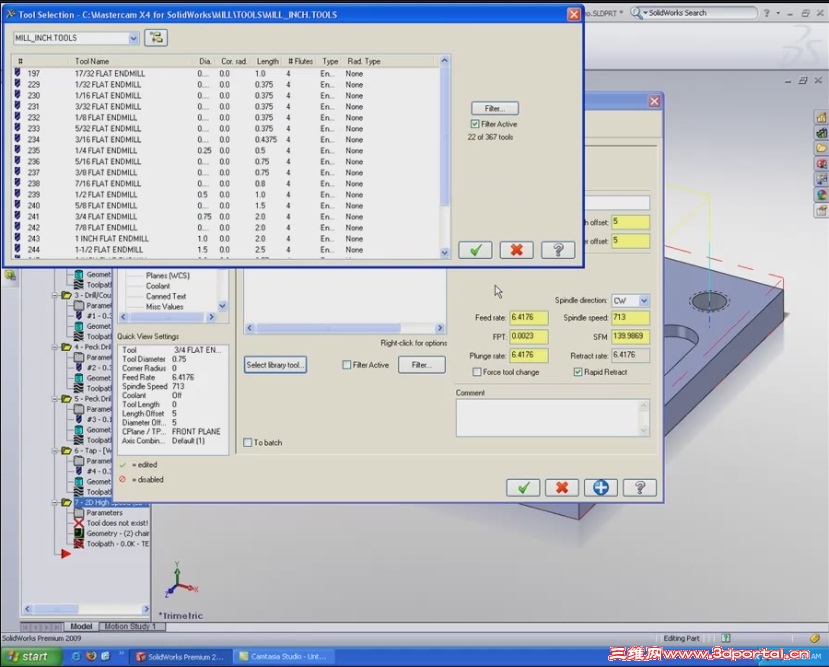Collapse operation 7 - 2D High Speed folder
The image size is (829, 667).
click(55, 503)
